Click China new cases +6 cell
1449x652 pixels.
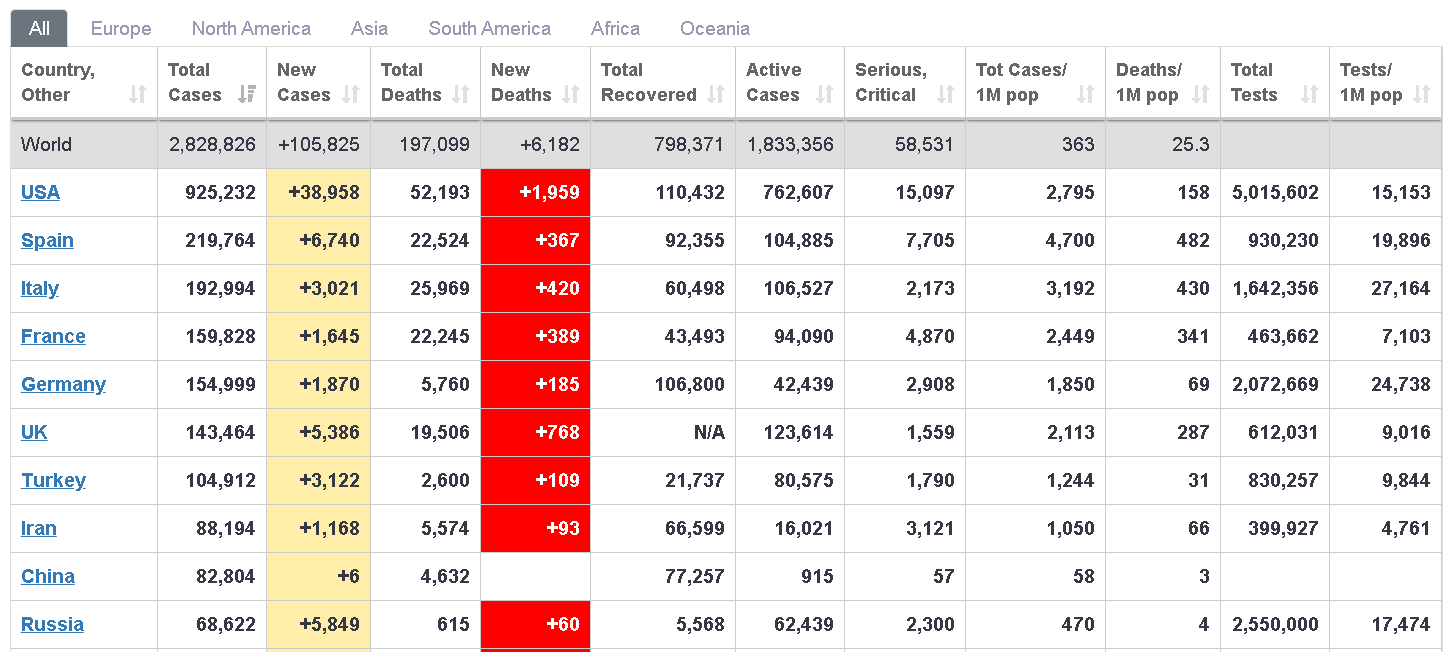[x=318, y=576]
